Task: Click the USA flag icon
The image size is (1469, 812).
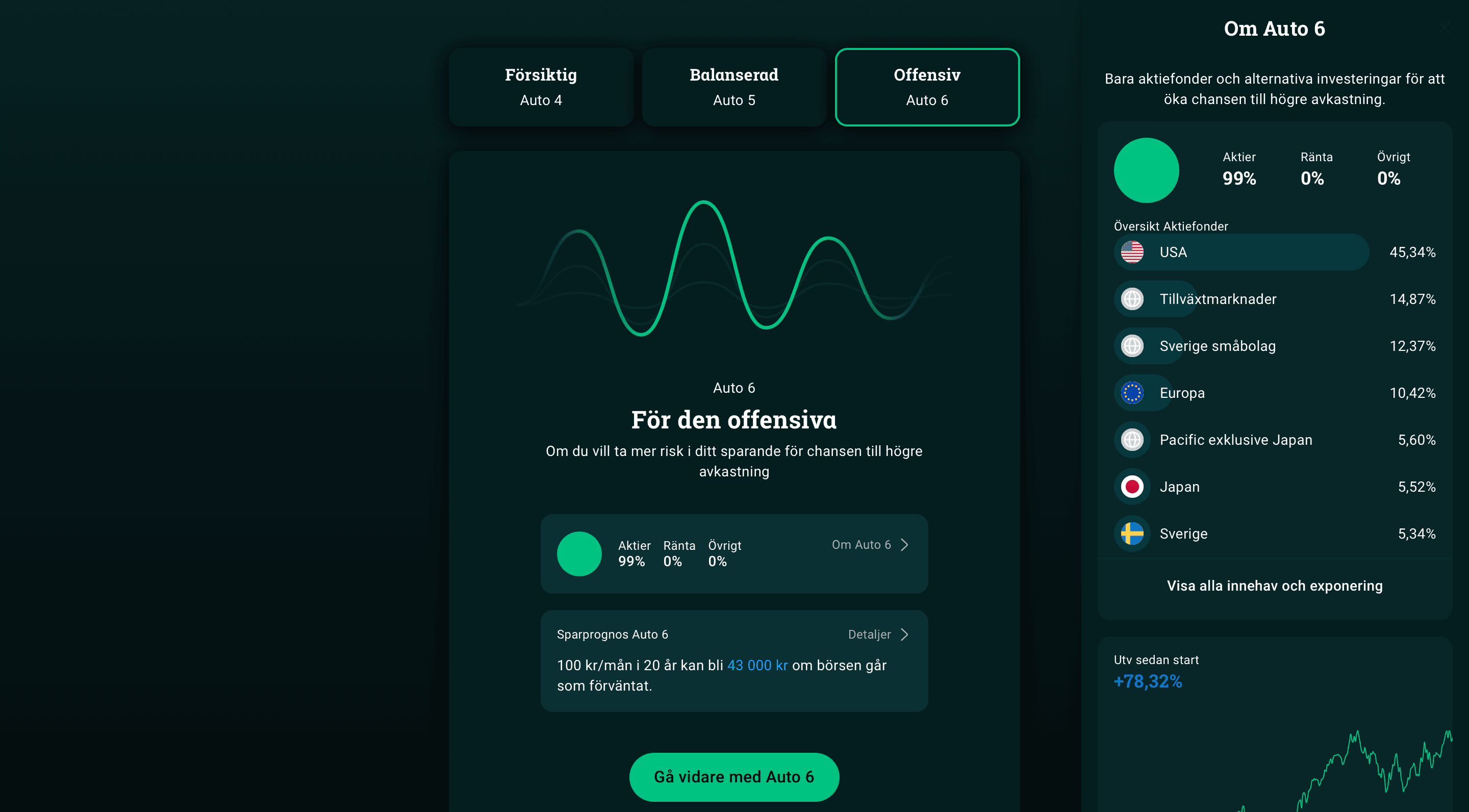Action: tap(1132, 252)
